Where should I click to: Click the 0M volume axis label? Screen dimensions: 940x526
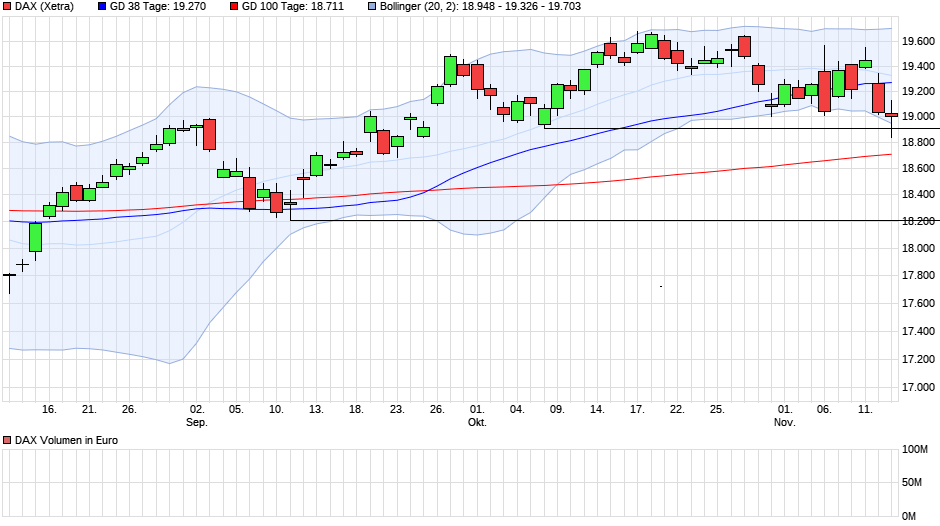[x=909, y=516]
